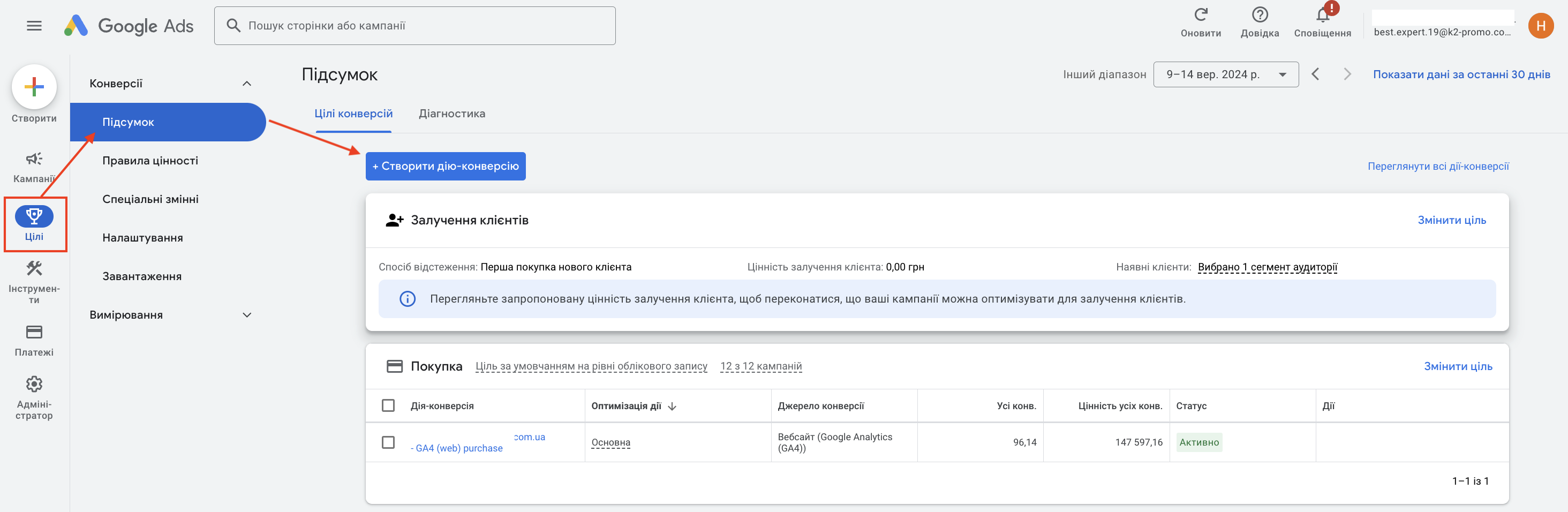
Task: Click Створити дію-конверсію button
Action: (x=445, y=166)
